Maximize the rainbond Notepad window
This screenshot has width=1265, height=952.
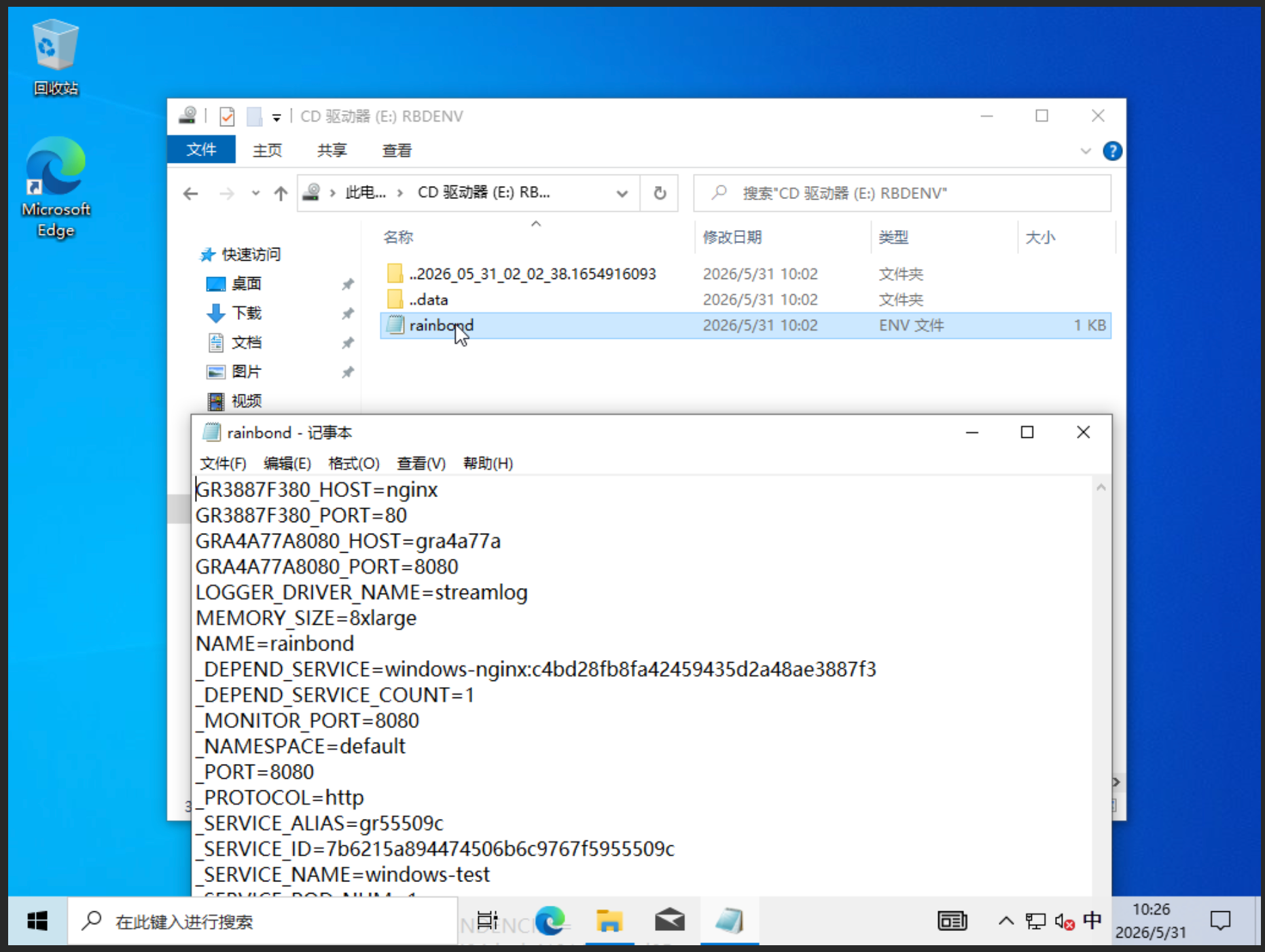click(x=1027, y=433)
